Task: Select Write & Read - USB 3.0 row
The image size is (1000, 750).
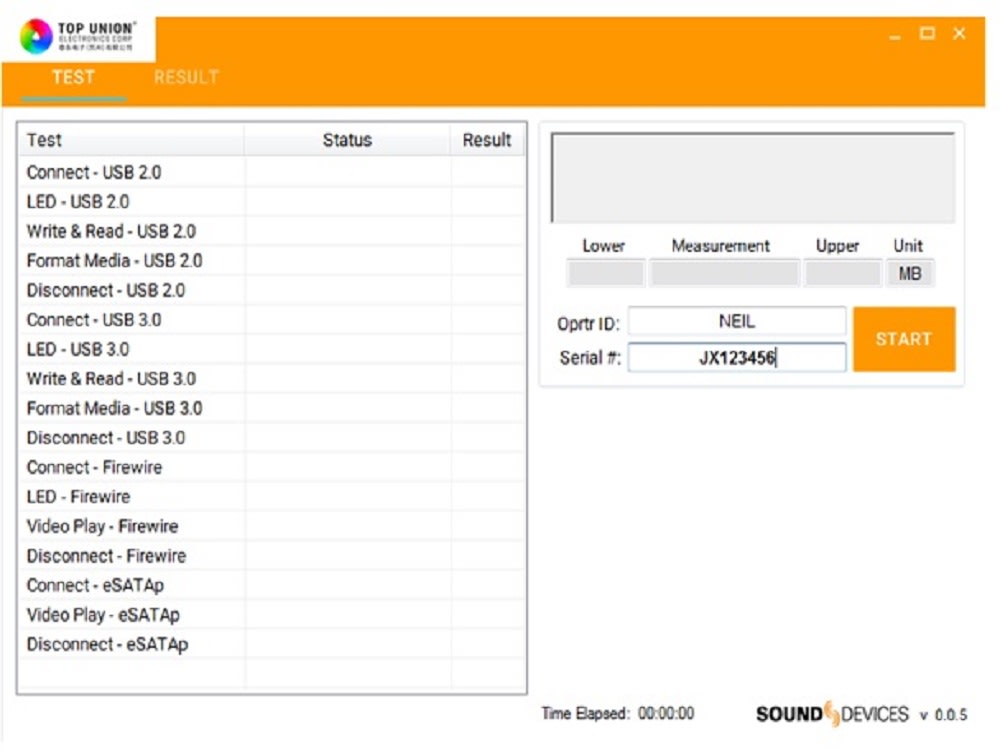Action: (272, 378)
